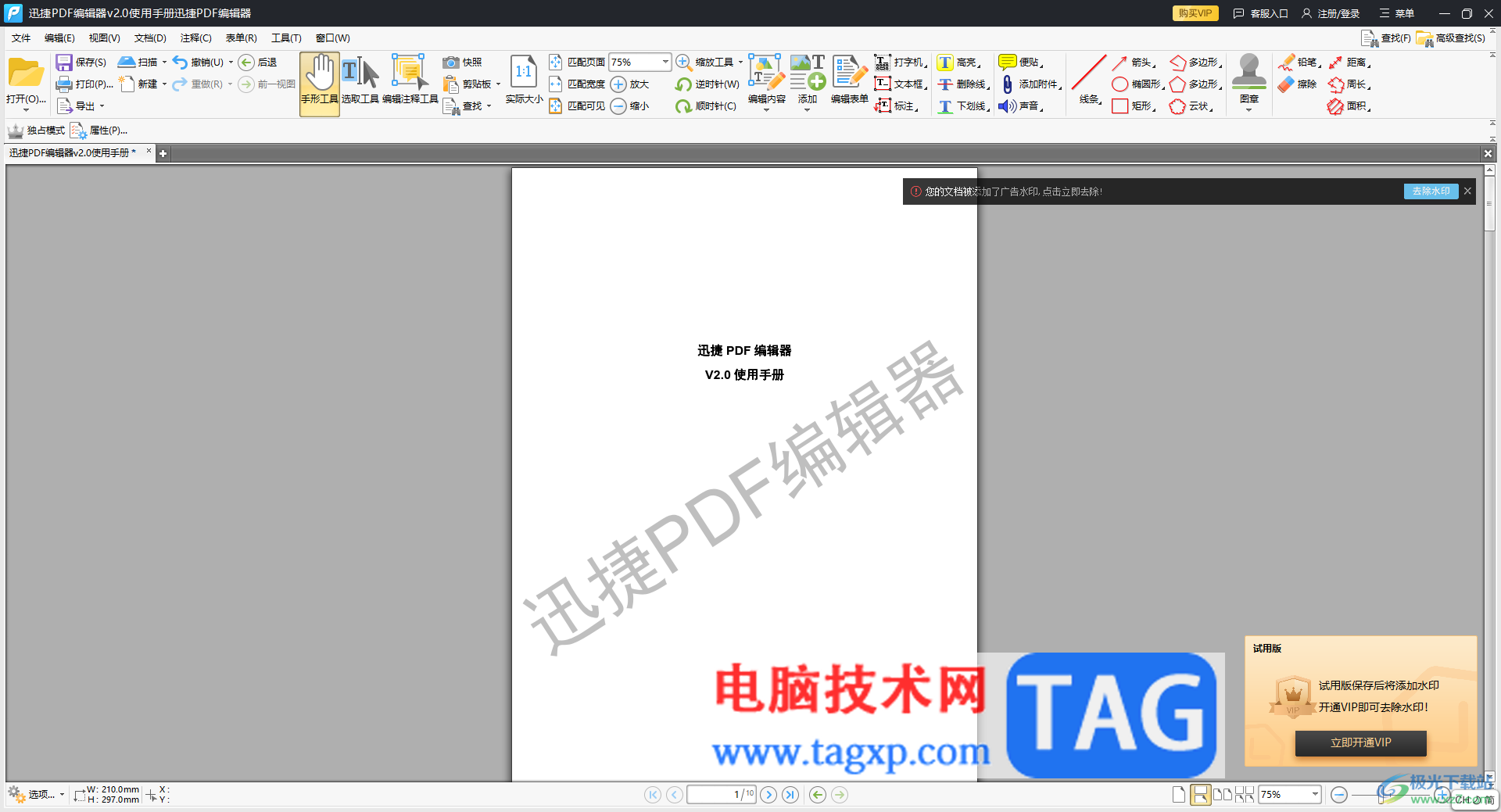Expand the Clipboard (剪贴板) dropdown arrow
Image resolution: width=1501 pixels, height=812 pixels.
(498, 84)
